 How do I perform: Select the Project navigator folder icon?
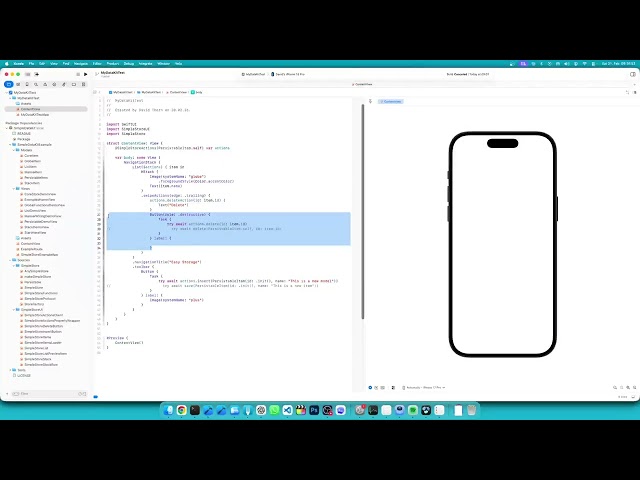click(x=9, y=84)
